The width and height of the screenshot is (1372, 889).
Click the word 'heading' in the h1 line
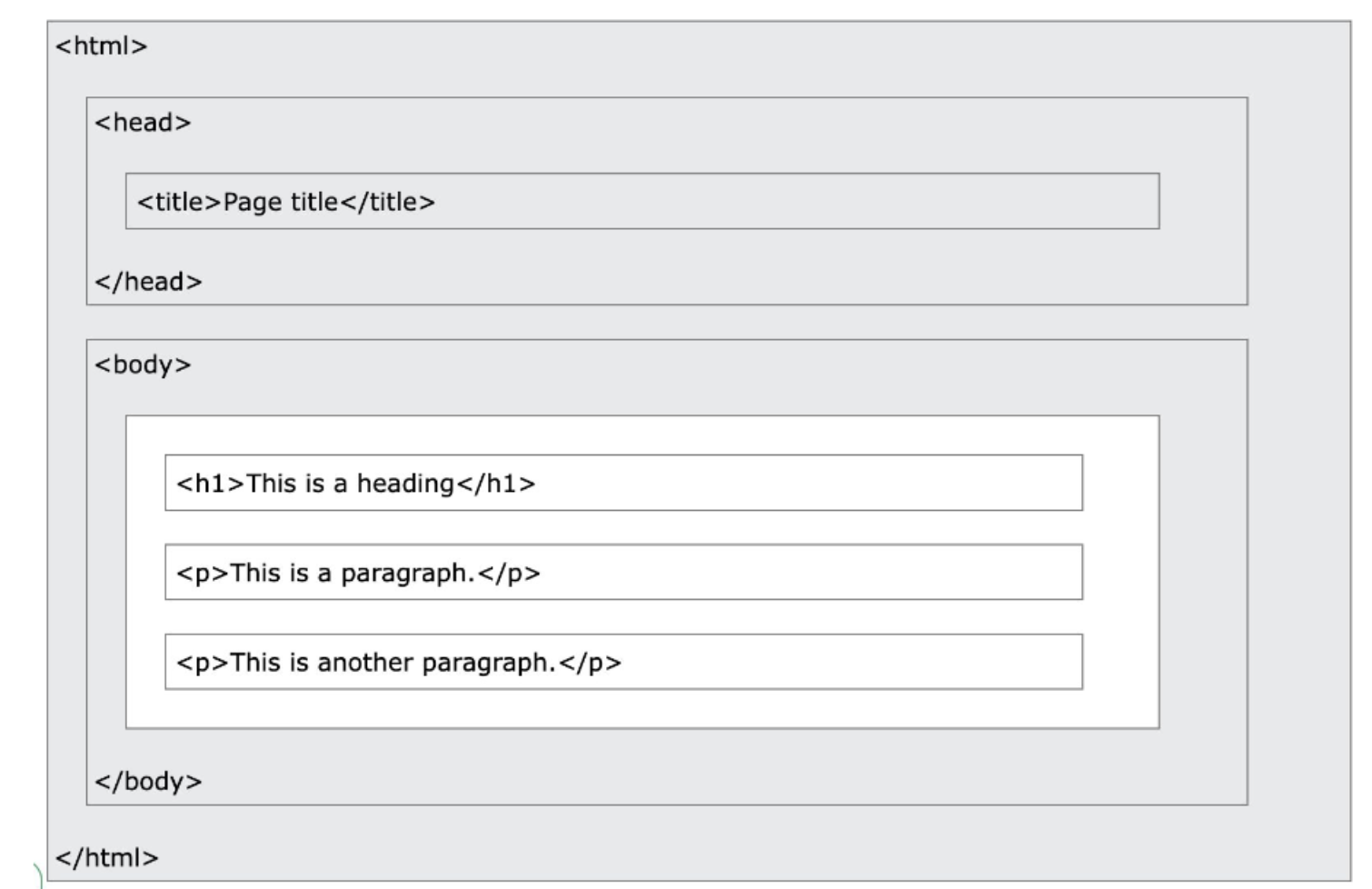click(x=405, y=484)
